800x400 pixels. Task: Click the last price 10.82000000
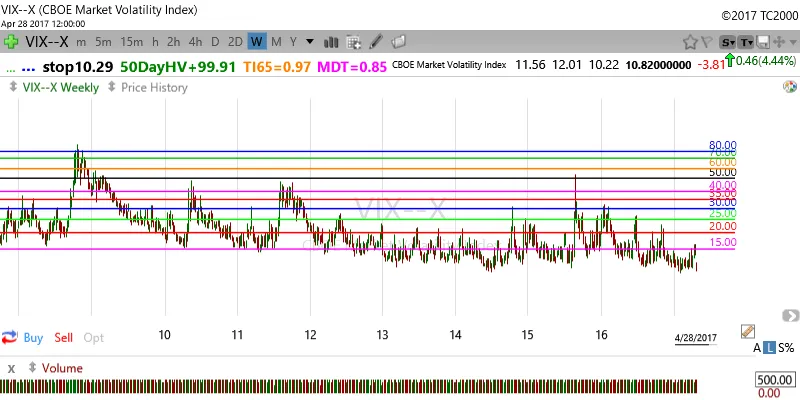click(x=658, y=65)
